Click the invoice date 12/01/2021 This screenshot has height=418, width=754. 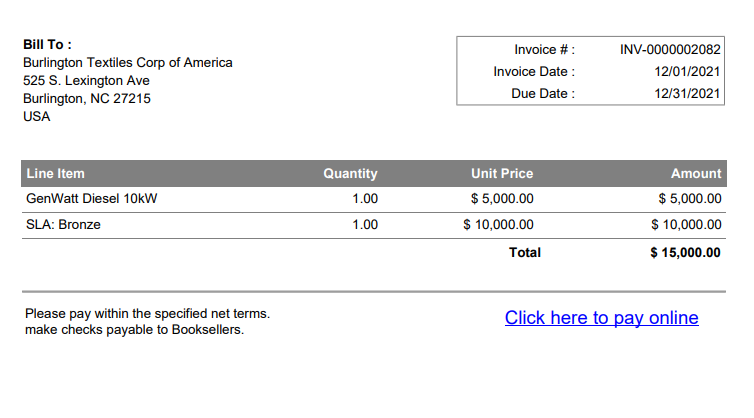687,72
